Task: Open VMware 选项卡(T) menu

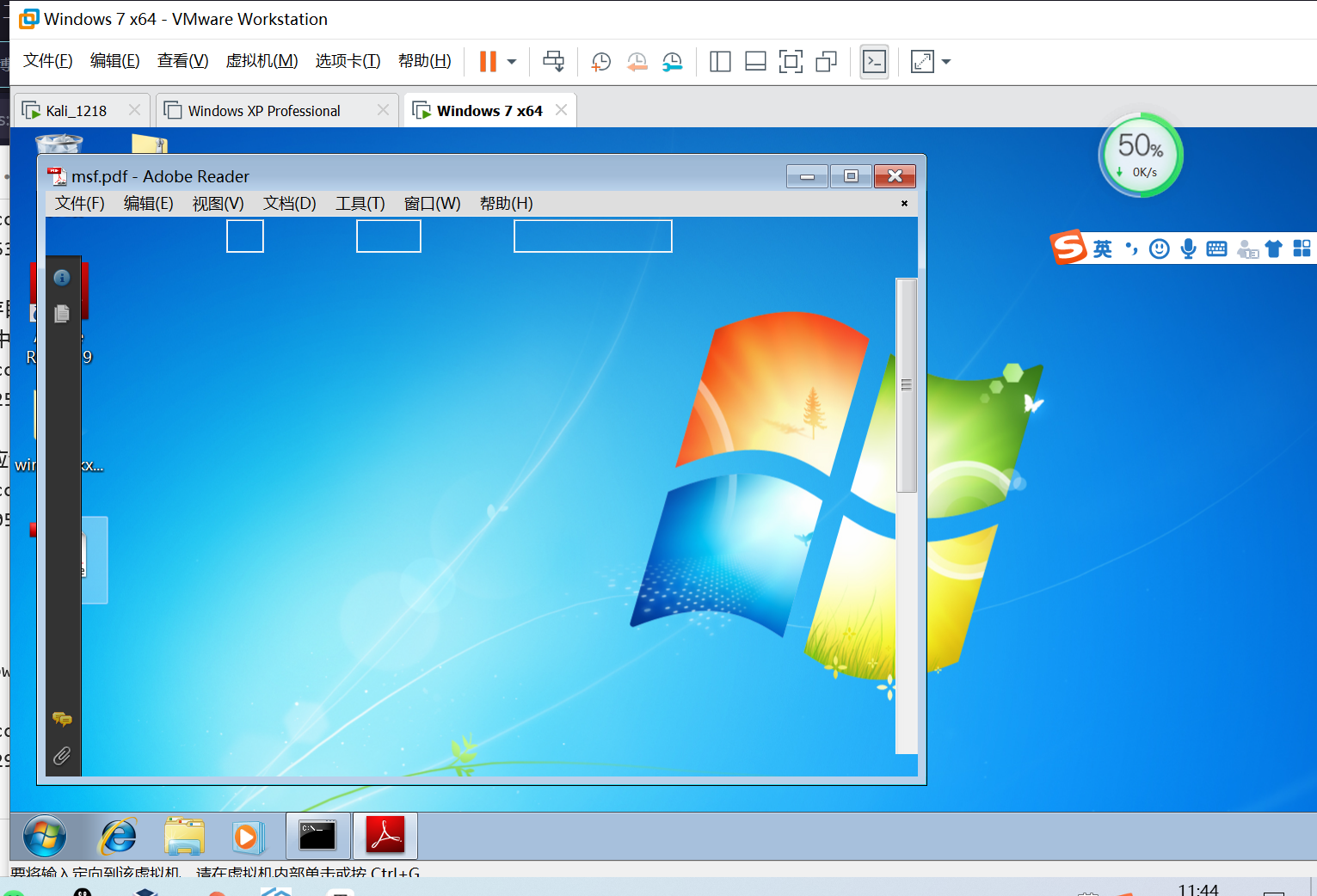Action: 348,61
